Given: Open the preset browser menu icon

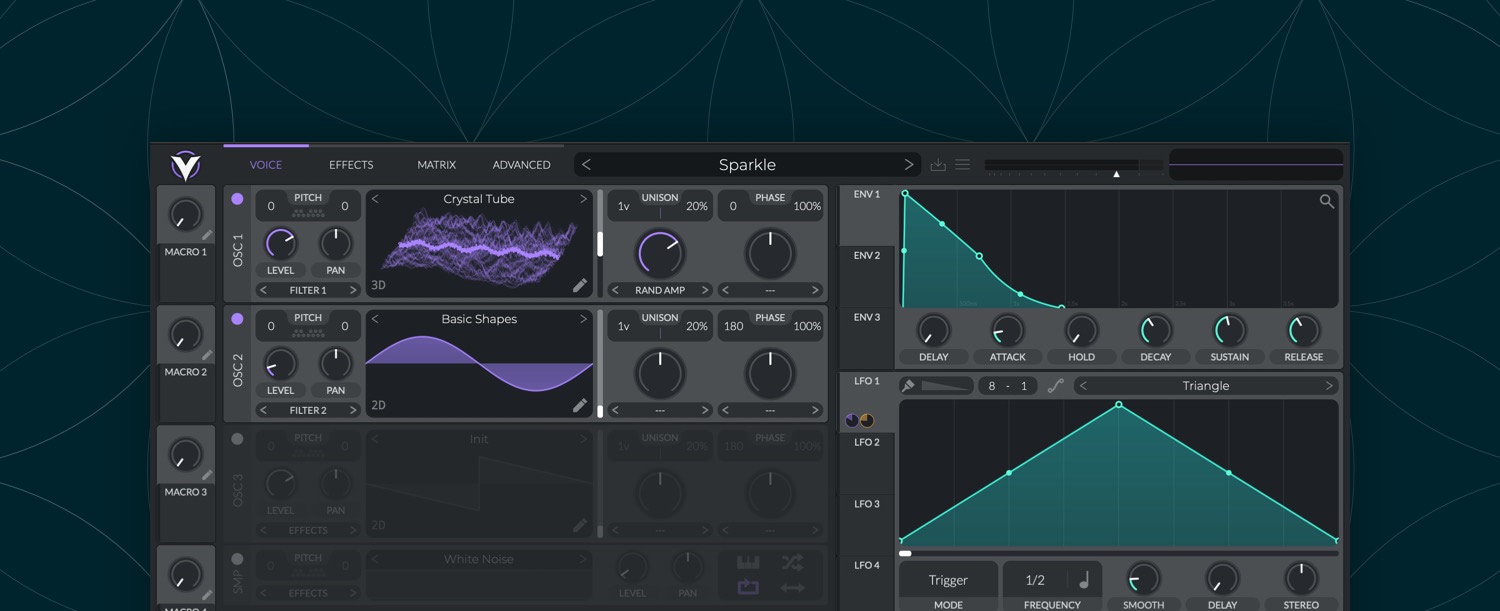Looking at the screenshot, I should point(962,164).
